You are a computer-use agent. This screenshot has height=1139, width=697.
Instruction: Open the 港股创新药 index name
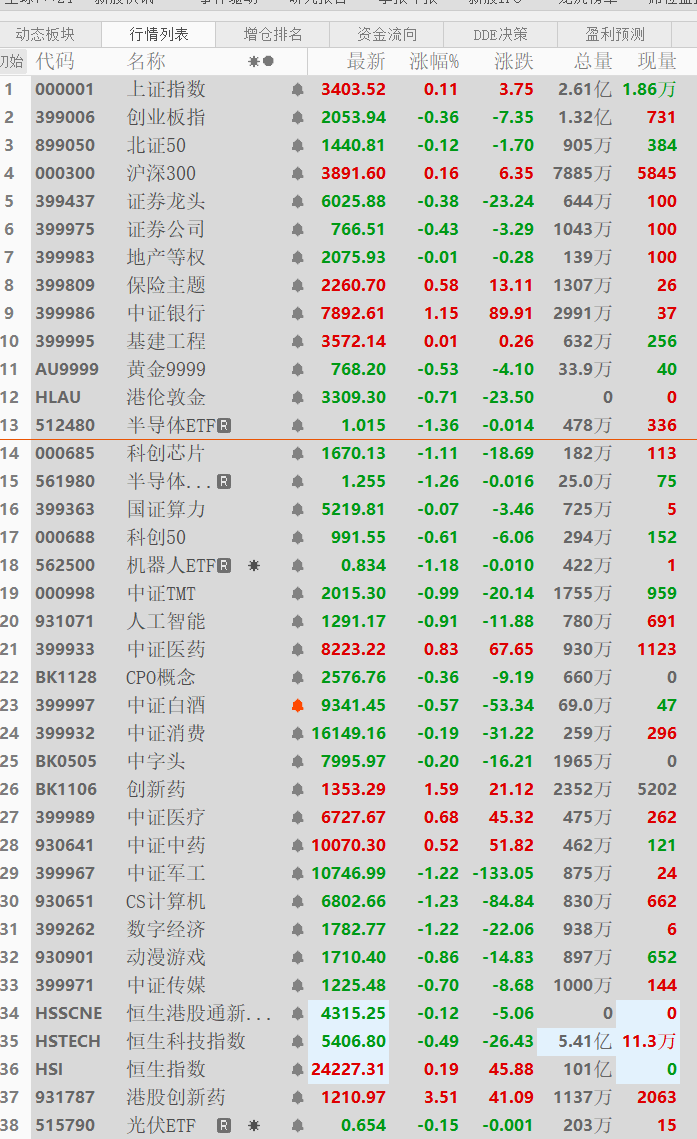point(169,1097)
